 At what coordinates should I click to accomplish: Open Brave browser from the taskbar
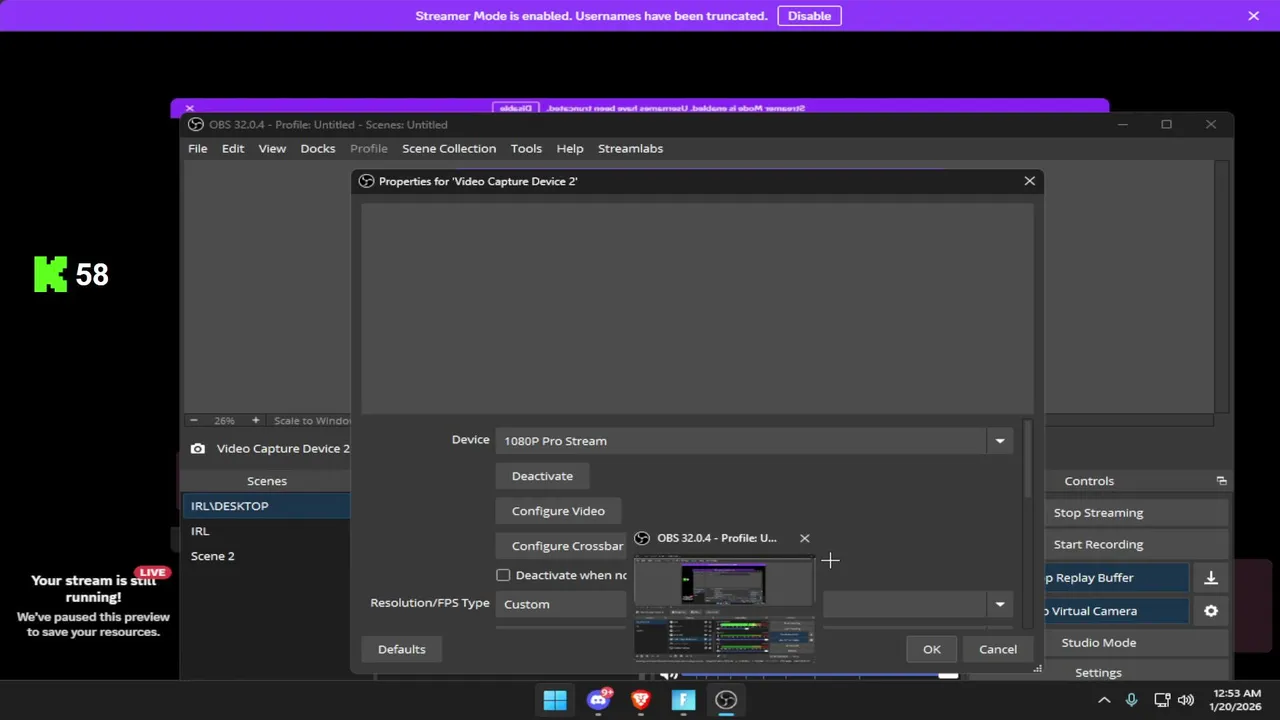click(x=641, y=700)
